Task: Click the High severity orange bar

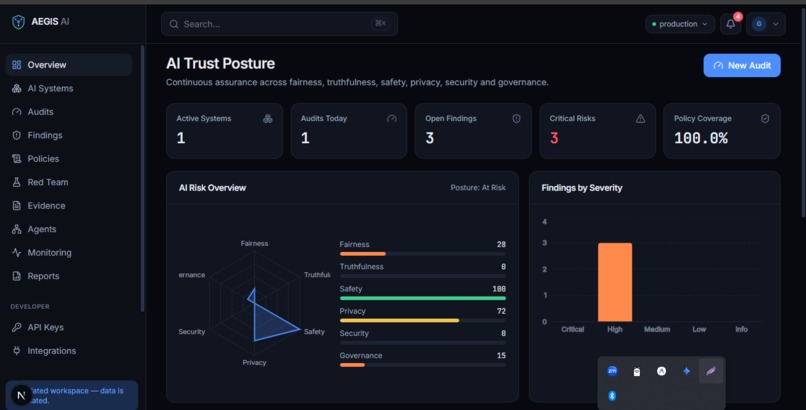Action: pos(615,282)
